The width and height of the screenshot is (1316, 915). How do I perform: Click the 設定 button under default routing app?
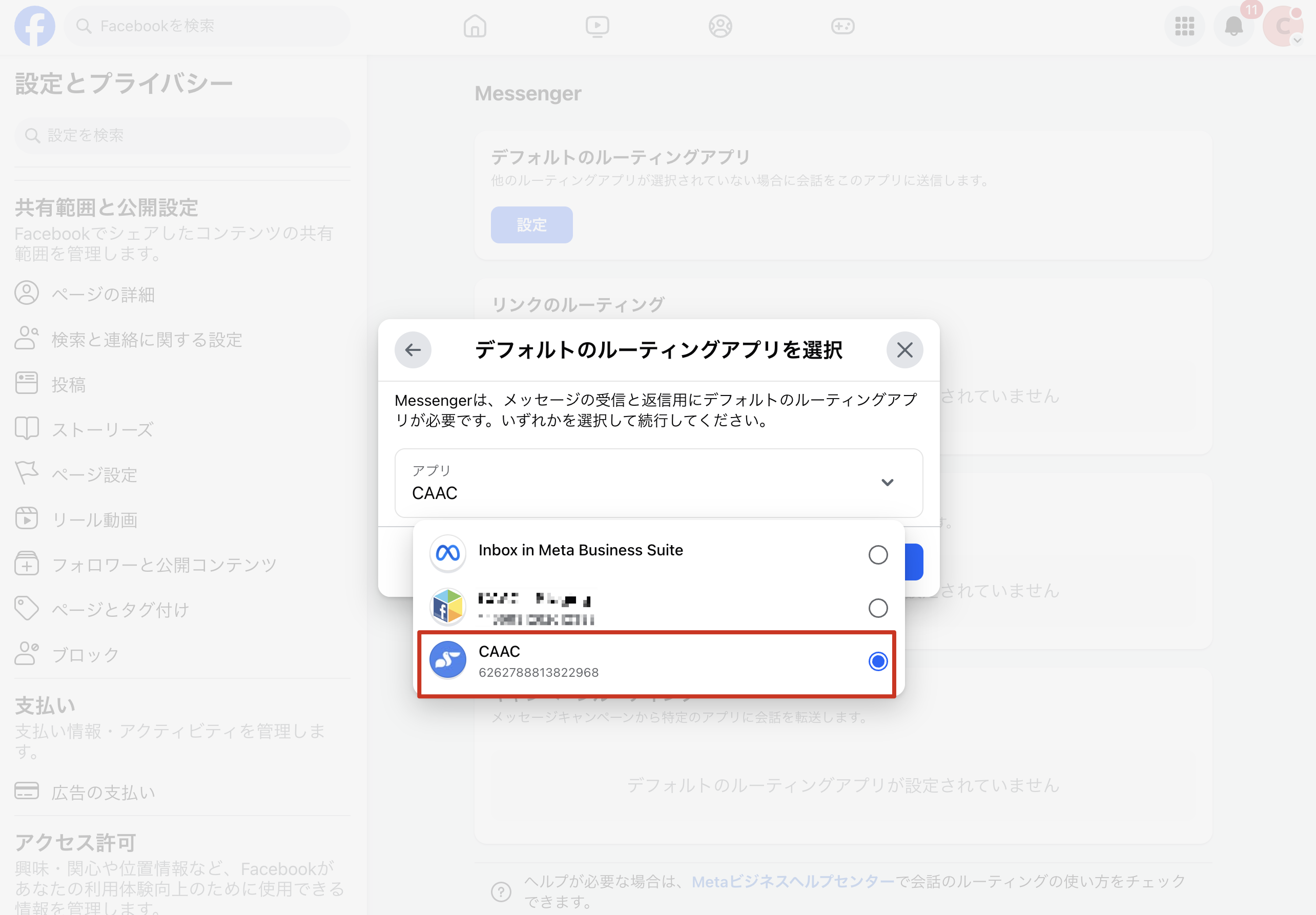531,224
